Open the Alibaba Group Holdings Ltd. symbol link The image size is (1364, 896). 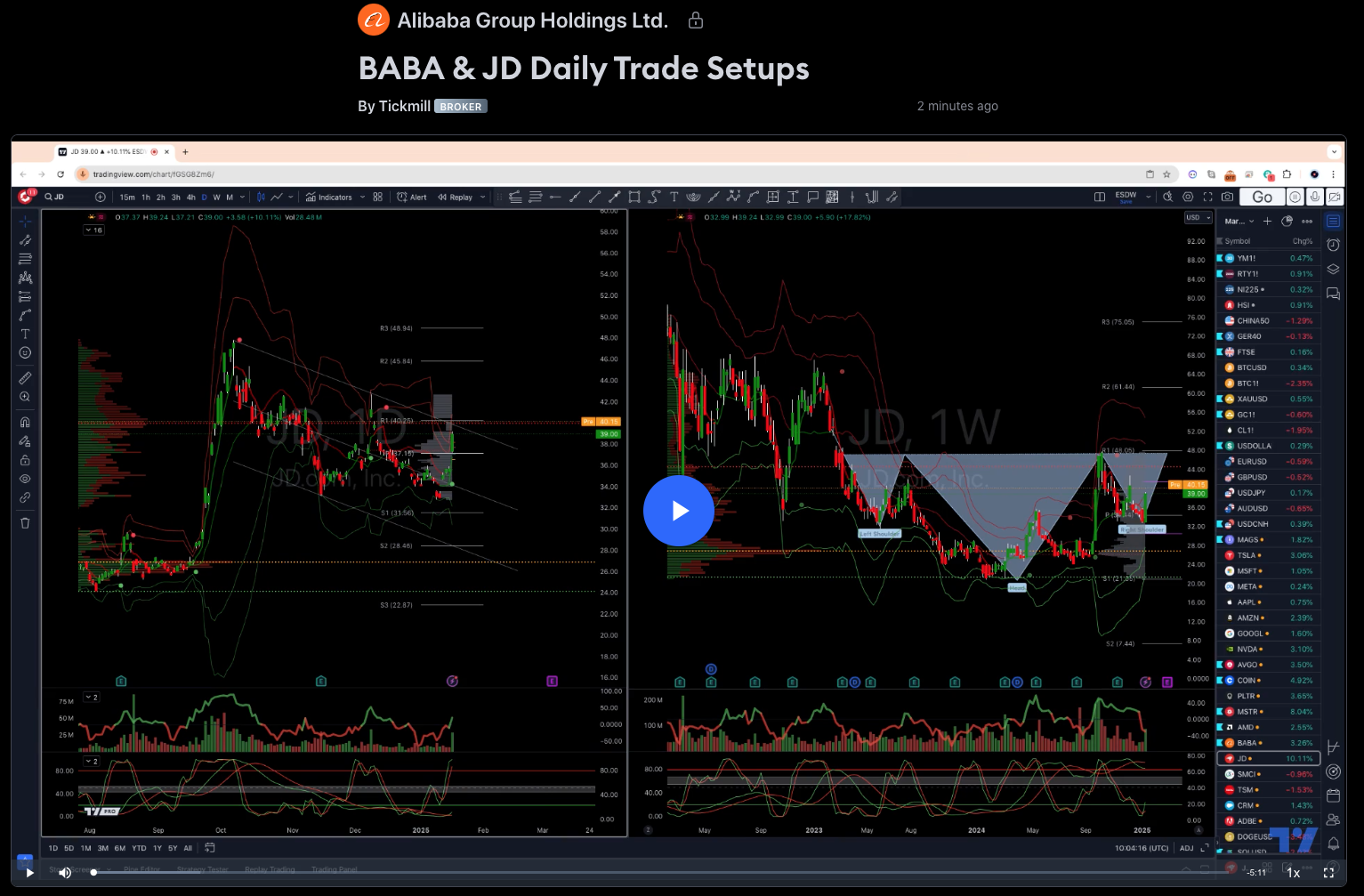pos(532,20)
